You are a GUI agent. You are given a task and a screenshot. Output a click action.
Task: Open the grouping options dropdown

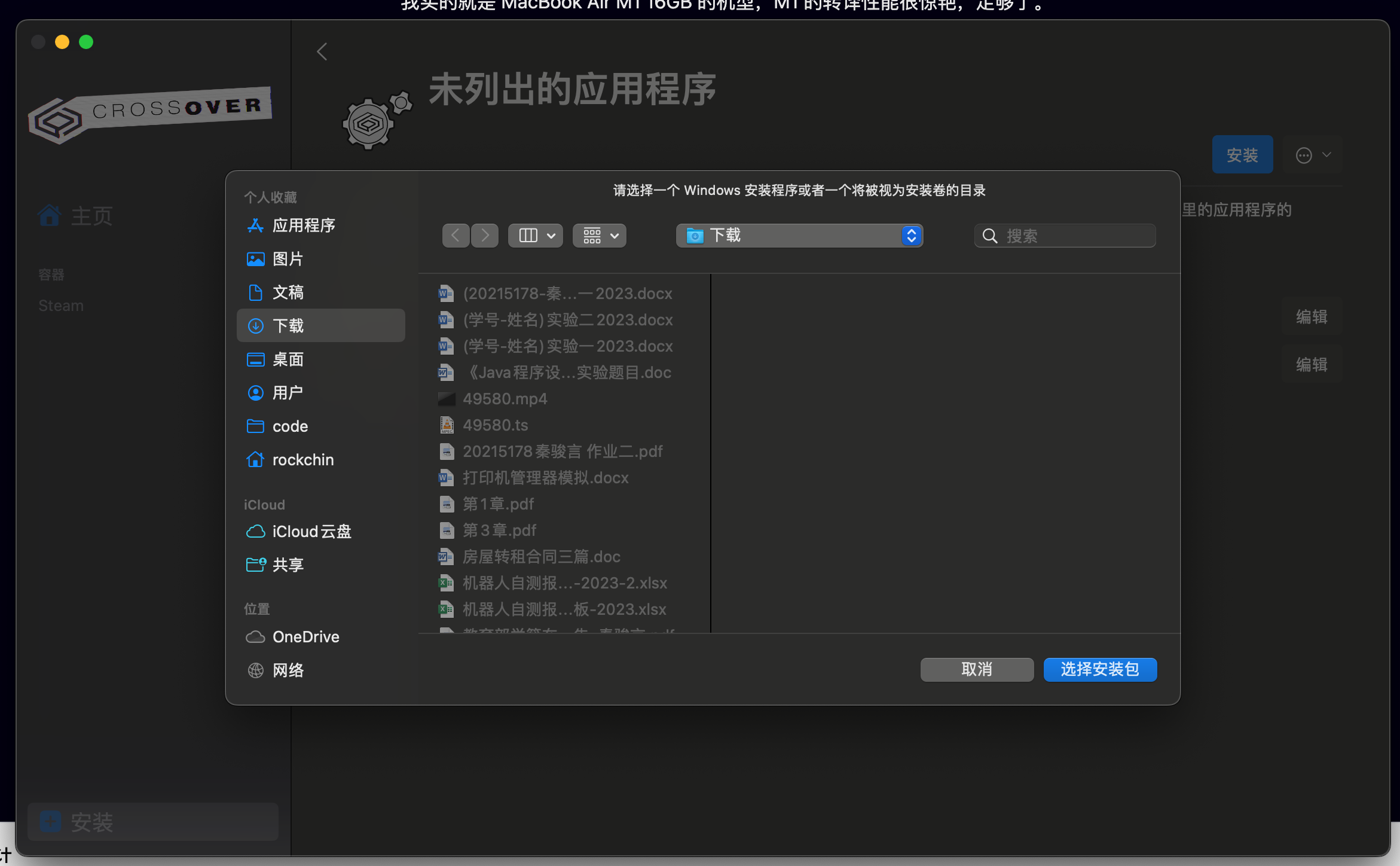600,236
